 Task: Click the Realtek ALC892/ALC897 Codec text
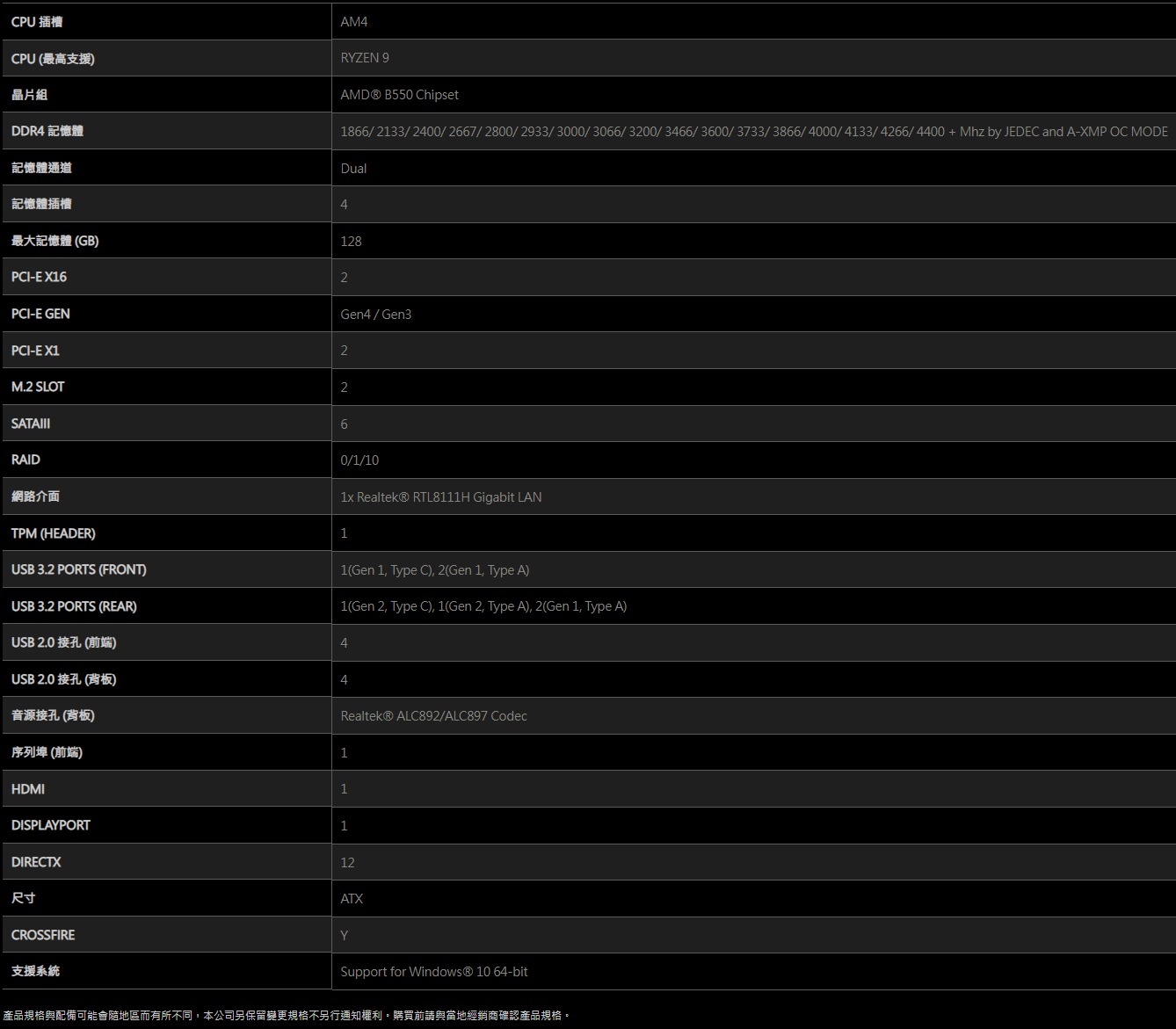pyautogui.click(x=433, y=716)
